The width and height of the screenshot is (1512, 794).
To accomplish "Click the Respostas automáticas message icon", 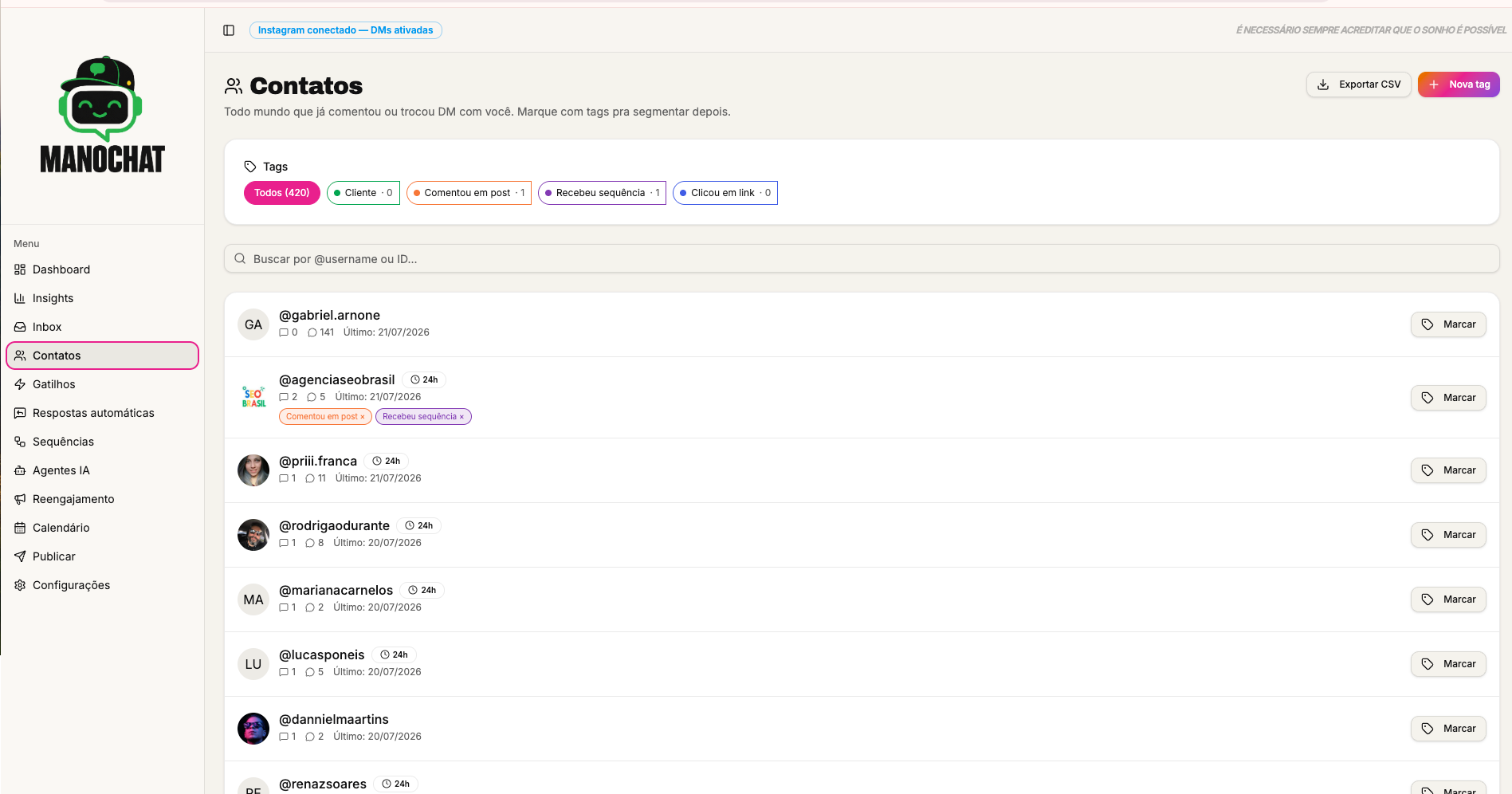I will click(20, 413).
